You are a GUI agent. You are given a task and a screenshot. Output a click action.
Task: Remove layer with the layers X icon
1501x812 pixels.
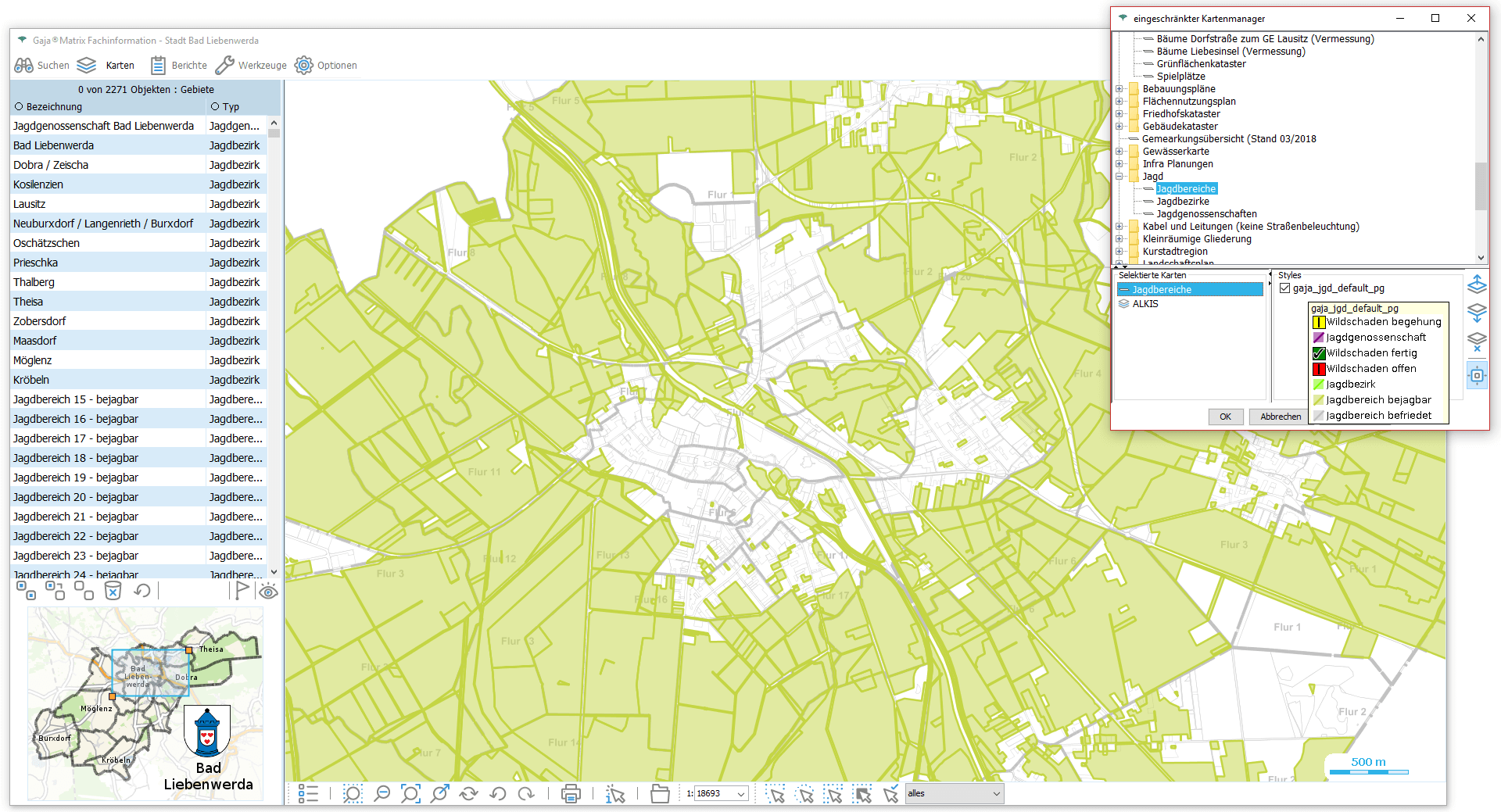tap(1477, 342)
